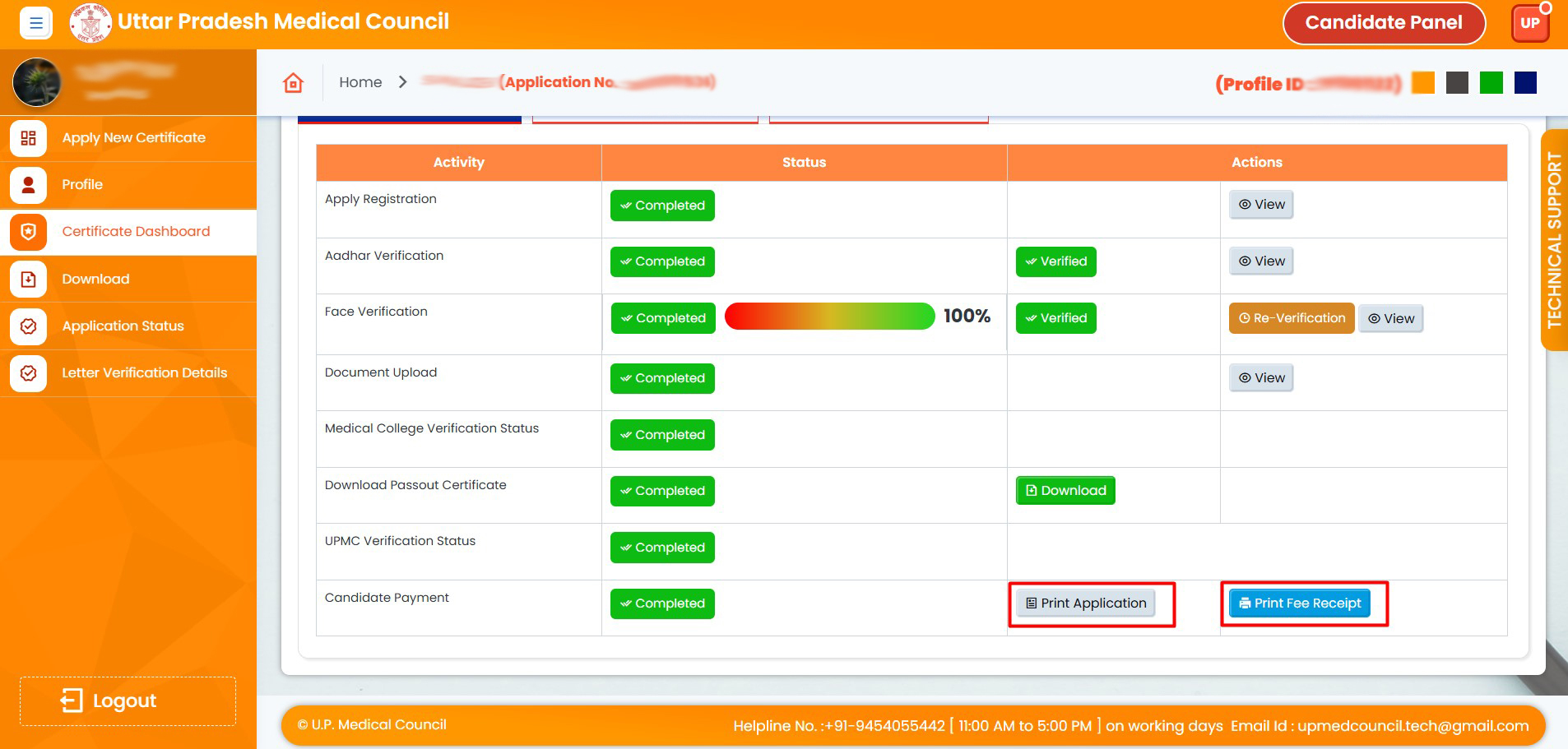This screenshot has height=749, width=1568.
Task: Click the Candidate Panel button
Action: click(x=1384, y=23)
